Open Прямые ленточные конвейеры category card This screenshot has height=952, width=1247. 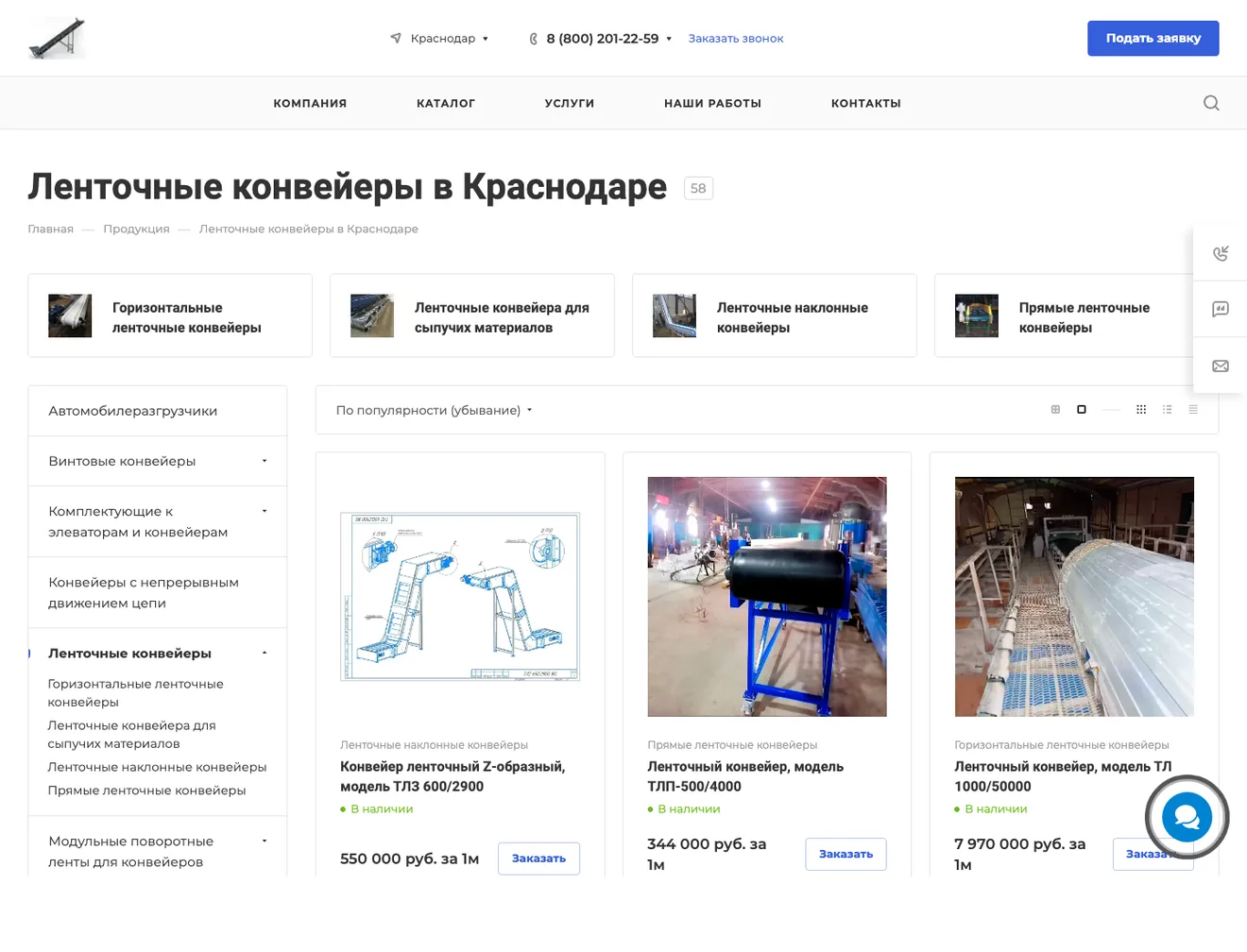[x=1064, y=315]
